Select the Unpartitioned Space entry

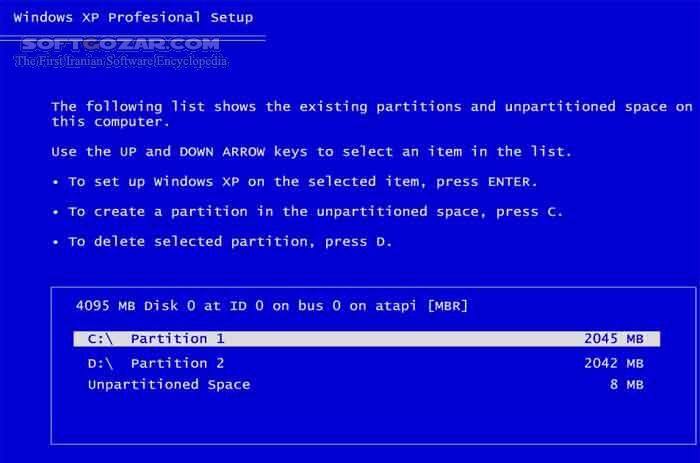[169, 384]
